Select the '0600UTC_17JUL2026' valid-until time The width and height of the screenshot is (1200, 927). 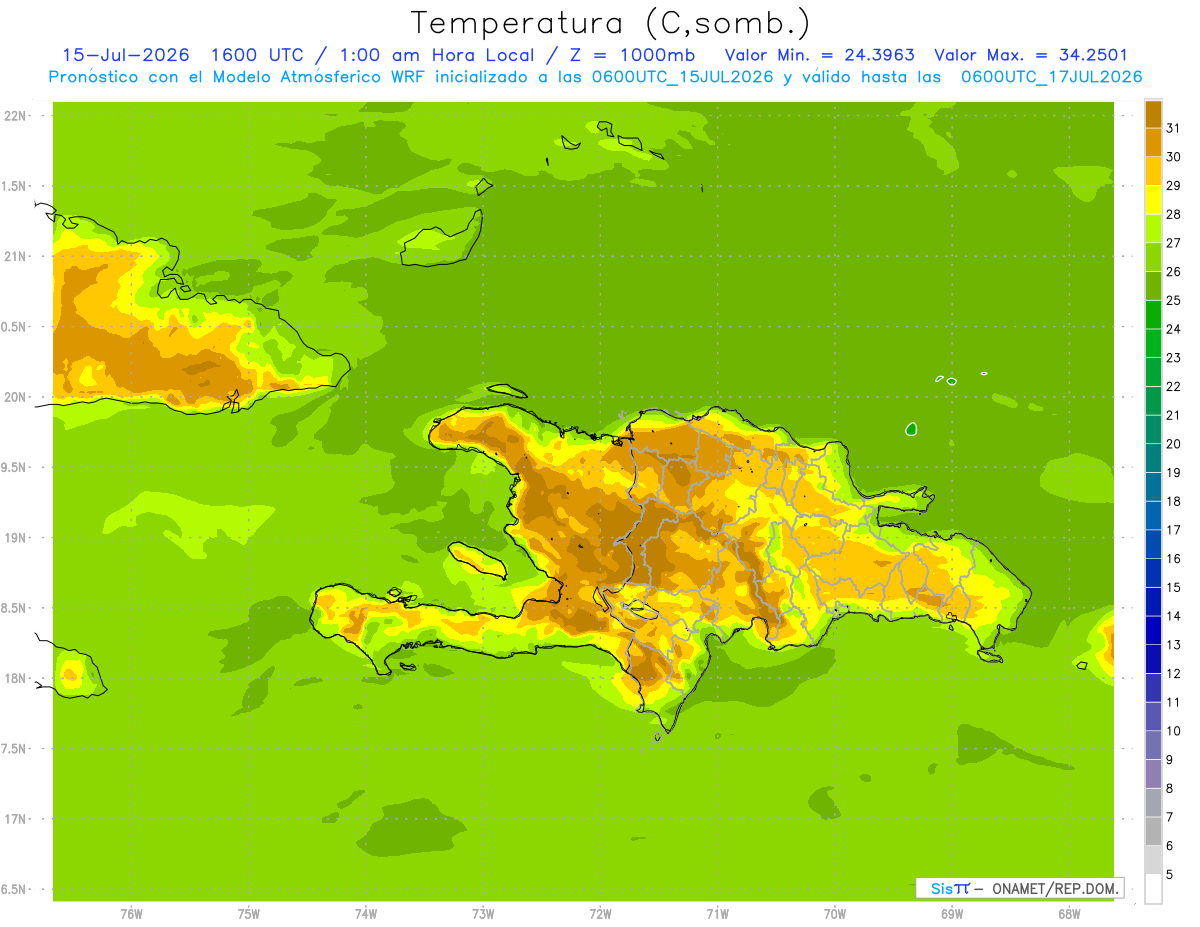point(1051,76)
